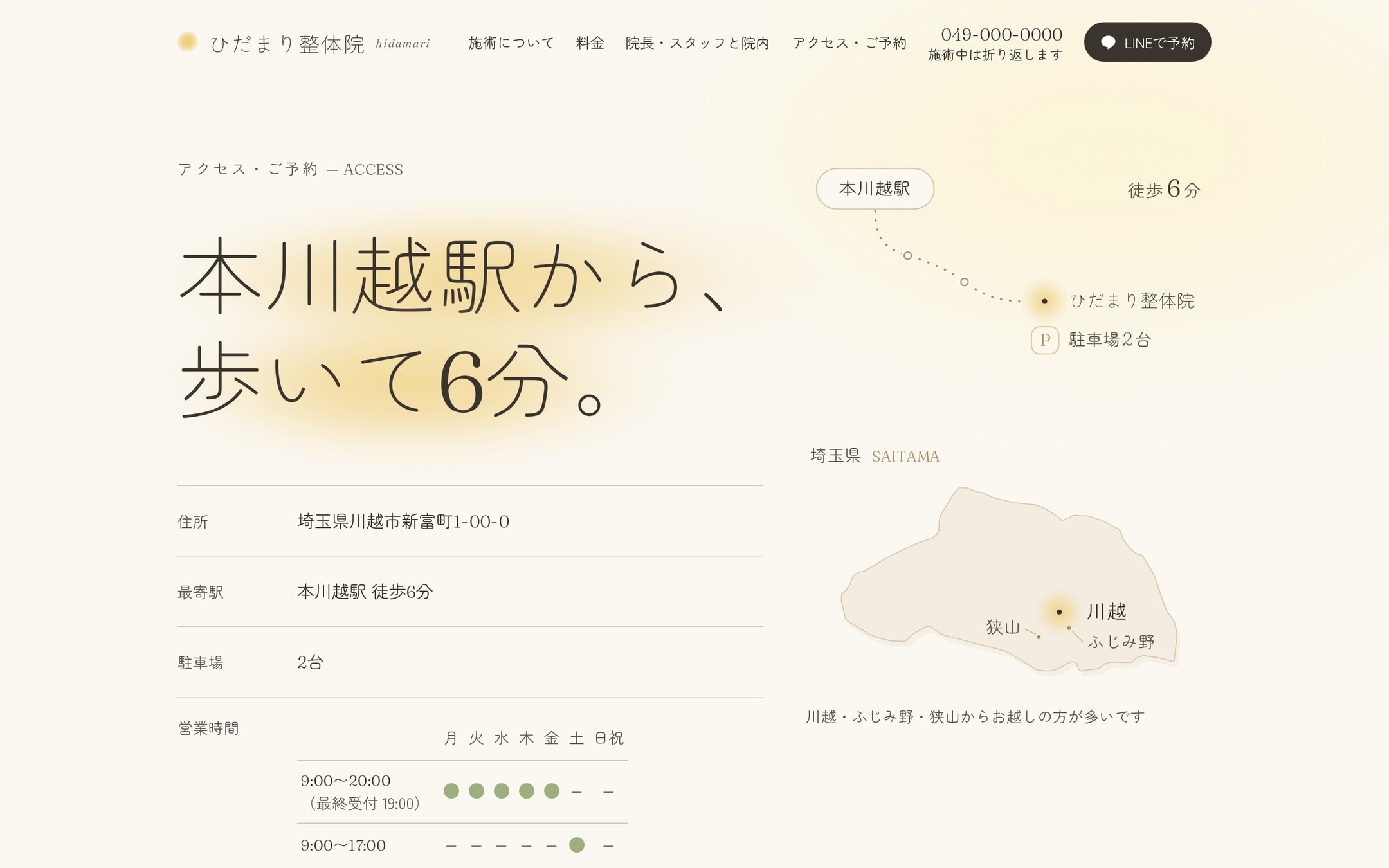
Task: Click the 徒歩6分 label on route map
Action: click(1164, 189)
